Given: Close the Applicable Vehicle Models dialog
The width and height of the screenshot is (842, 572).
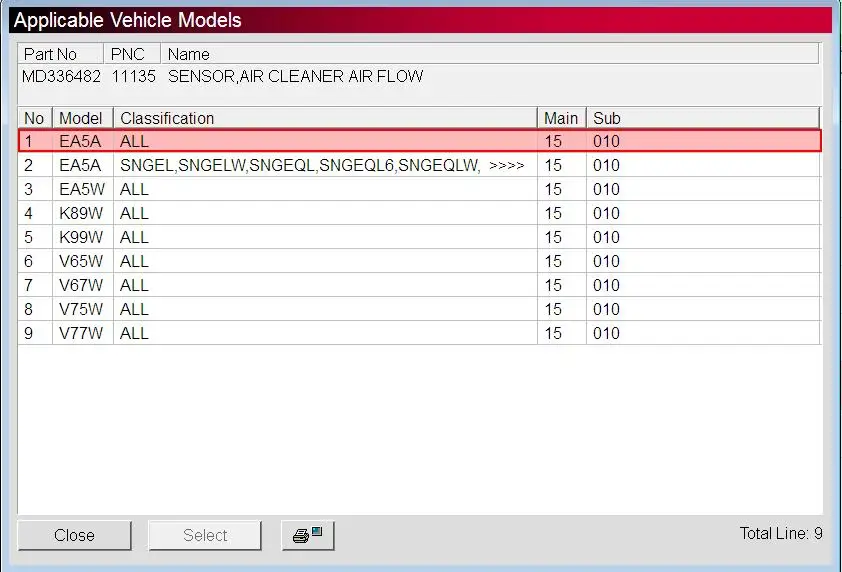Looking at the screenshot, I should pyautogui.click(x=74, y=535).
